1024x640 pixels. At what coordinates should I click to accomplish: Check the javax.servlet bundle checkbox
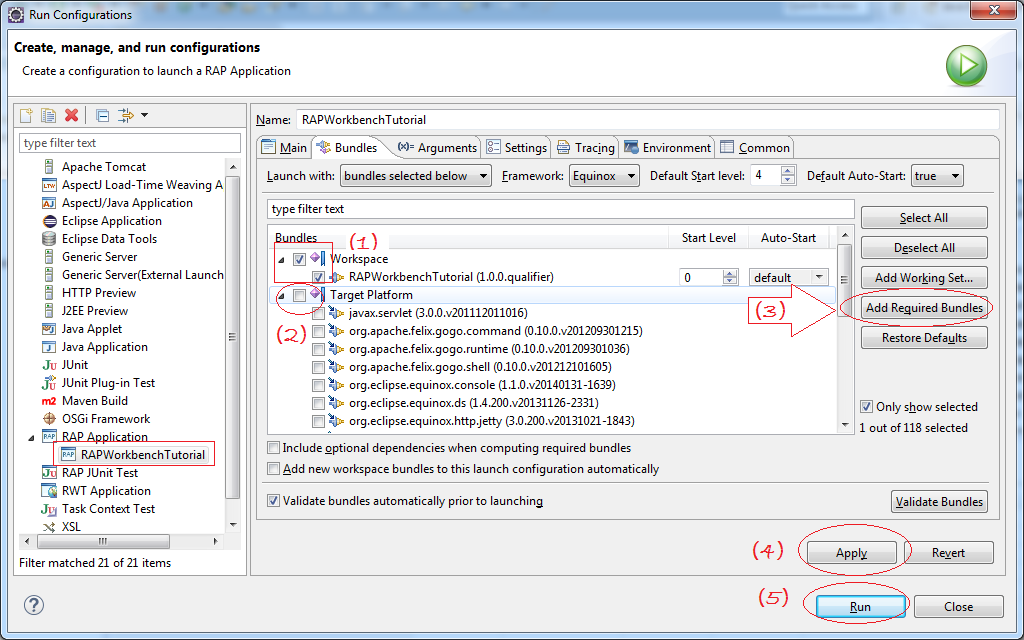[x=318, y=313]
